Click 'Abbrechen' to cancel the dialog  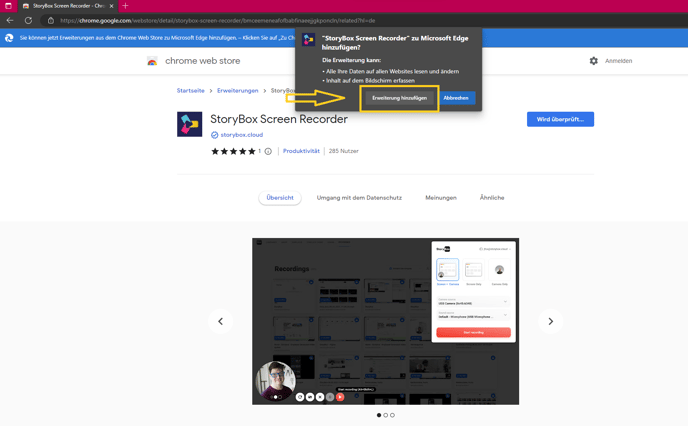pos(456,98)
